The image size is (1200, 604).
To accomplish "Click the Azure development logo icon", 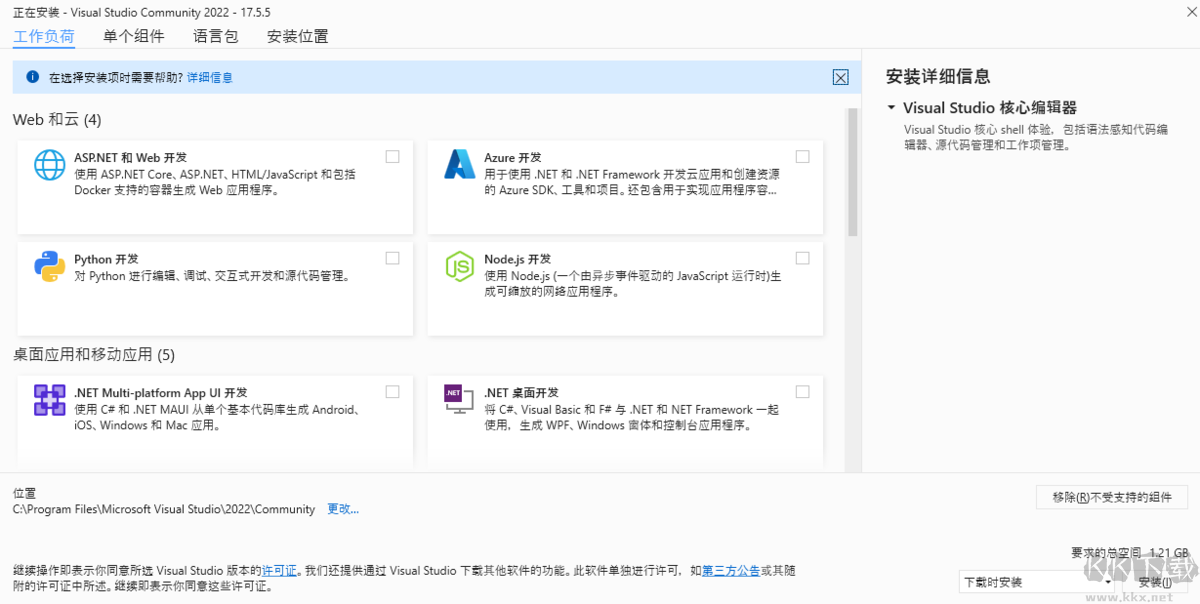I will (459, 164).
